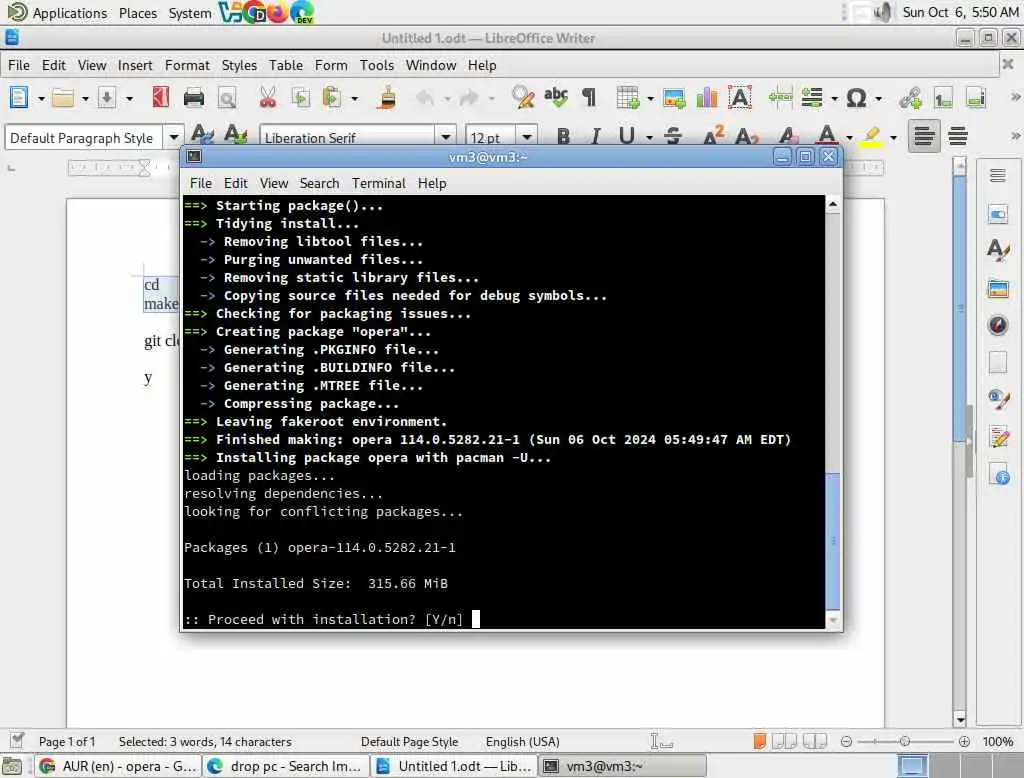Toggle formatting marks pilcrow icon

click(x=589, y=98)
